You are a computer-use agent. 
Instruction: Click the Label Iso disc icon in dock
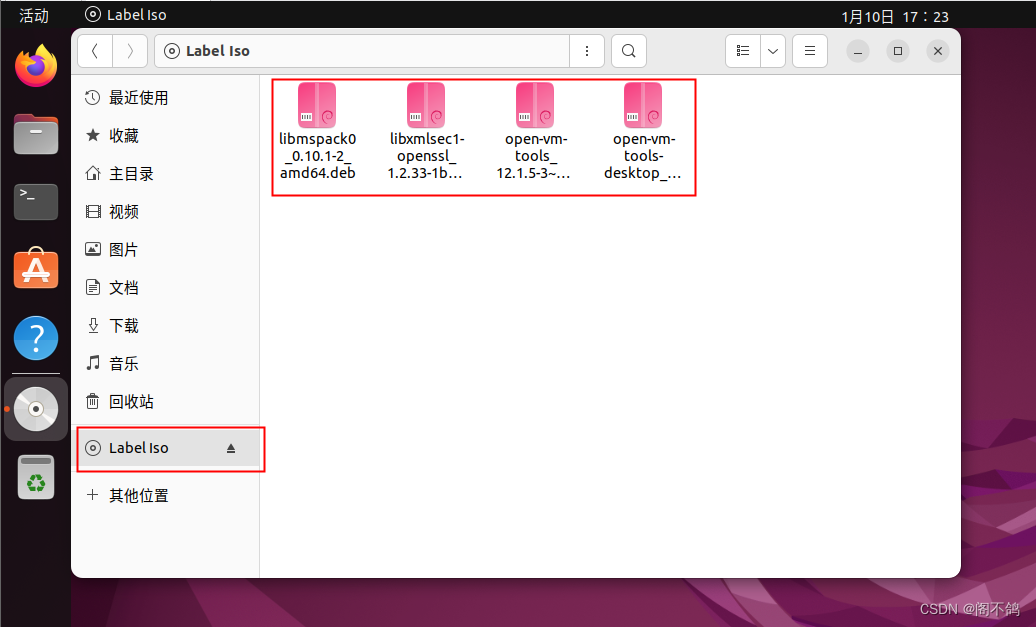point(35,409)
